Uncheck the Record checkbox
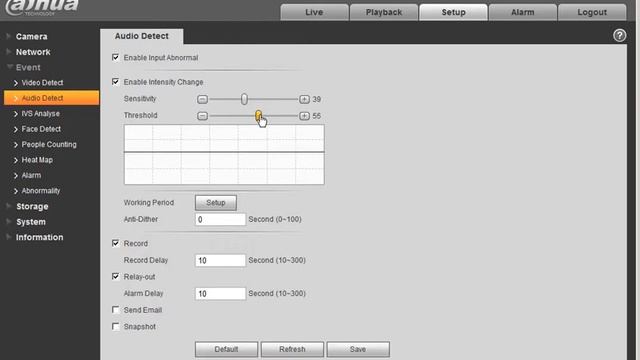 point(116,243)
